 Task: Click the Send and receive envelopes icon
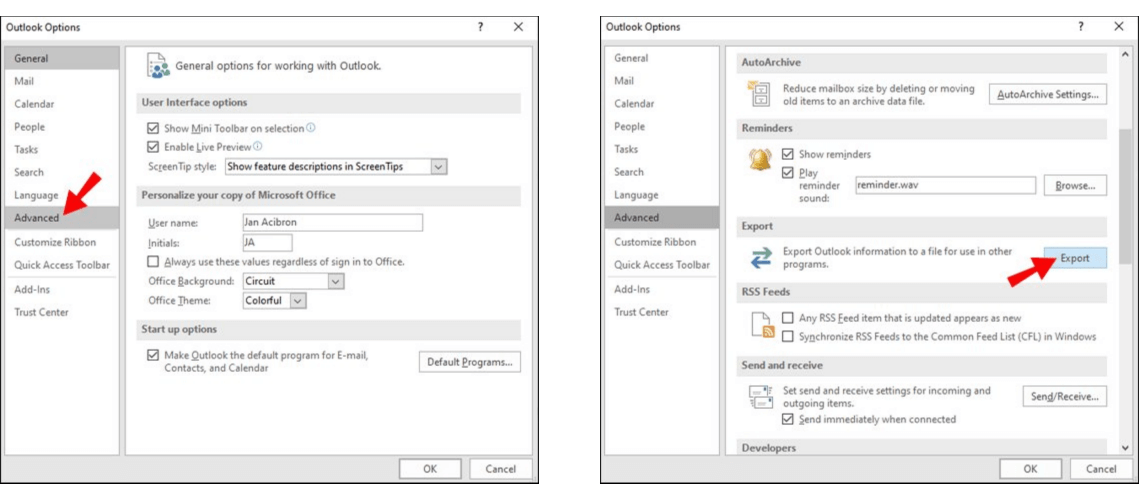point(761,396)
